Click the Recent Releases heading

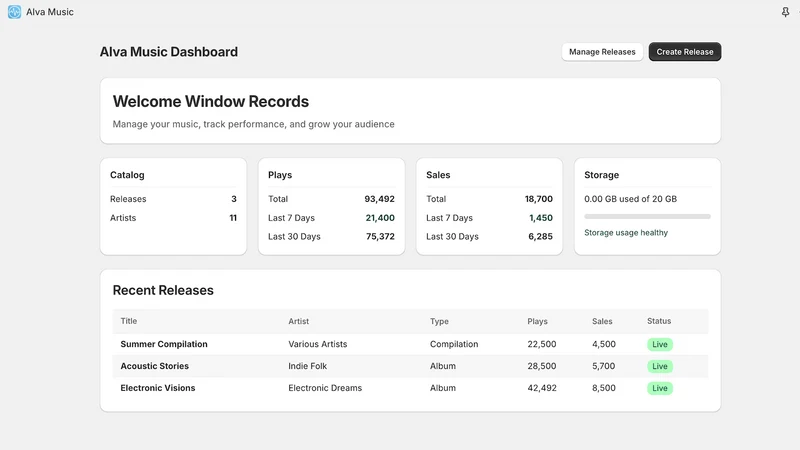(x=163, y=290)
